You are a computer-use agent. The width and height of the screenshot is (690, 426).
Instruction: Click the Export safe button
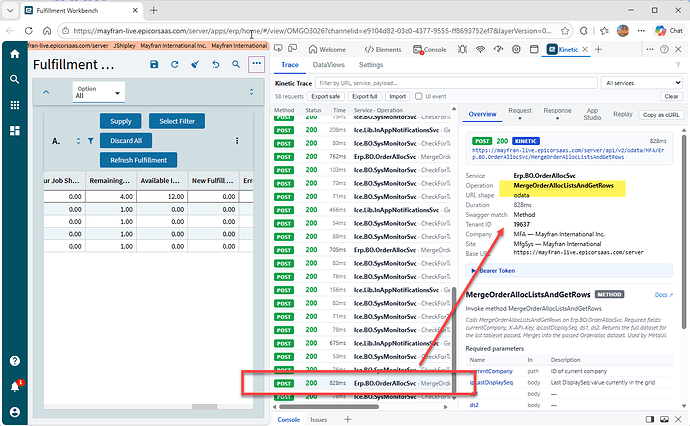click(x=326, y=96)
